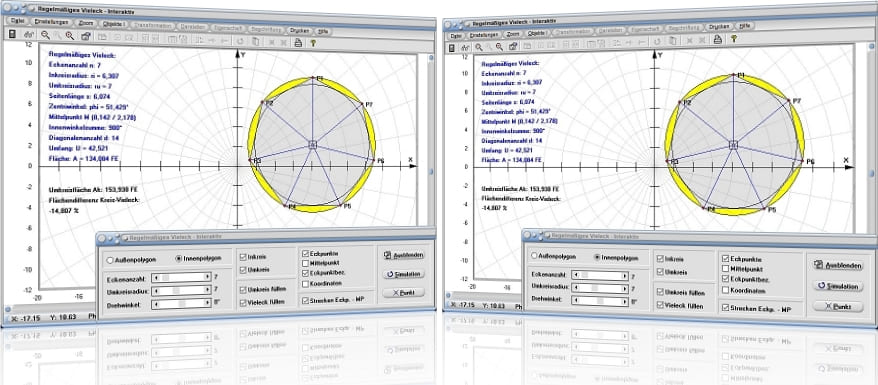Click the red zoom magnifier in left window toolbar
The image size is (878, 385).
point(69,36)
